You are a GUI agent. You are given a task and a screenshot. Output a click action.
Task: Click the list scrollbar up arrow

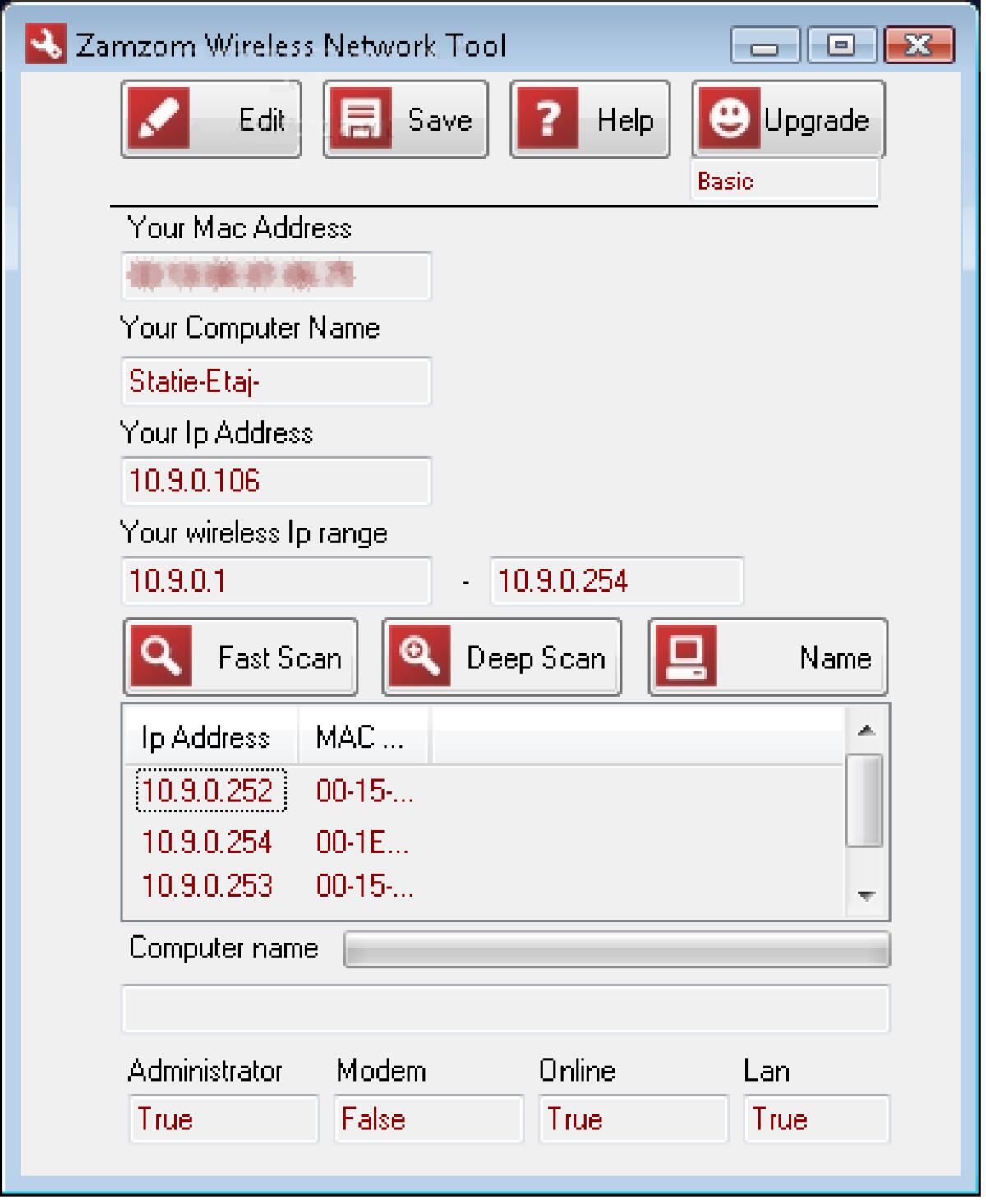pyautogui.click(x=865, y=730)
